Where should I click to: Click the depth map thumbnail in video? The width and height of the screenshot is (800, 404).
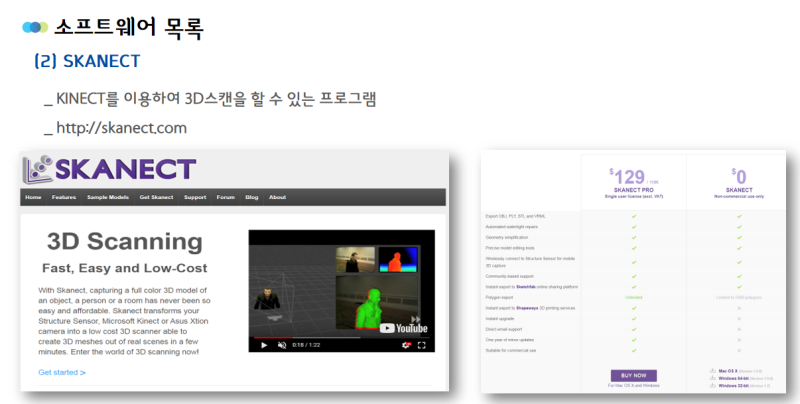[x=398, y=259]
